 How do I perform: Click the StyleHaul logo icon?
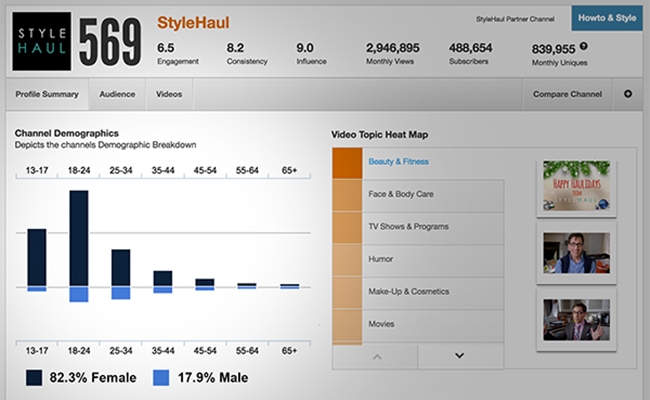click(x=42, y=44)
